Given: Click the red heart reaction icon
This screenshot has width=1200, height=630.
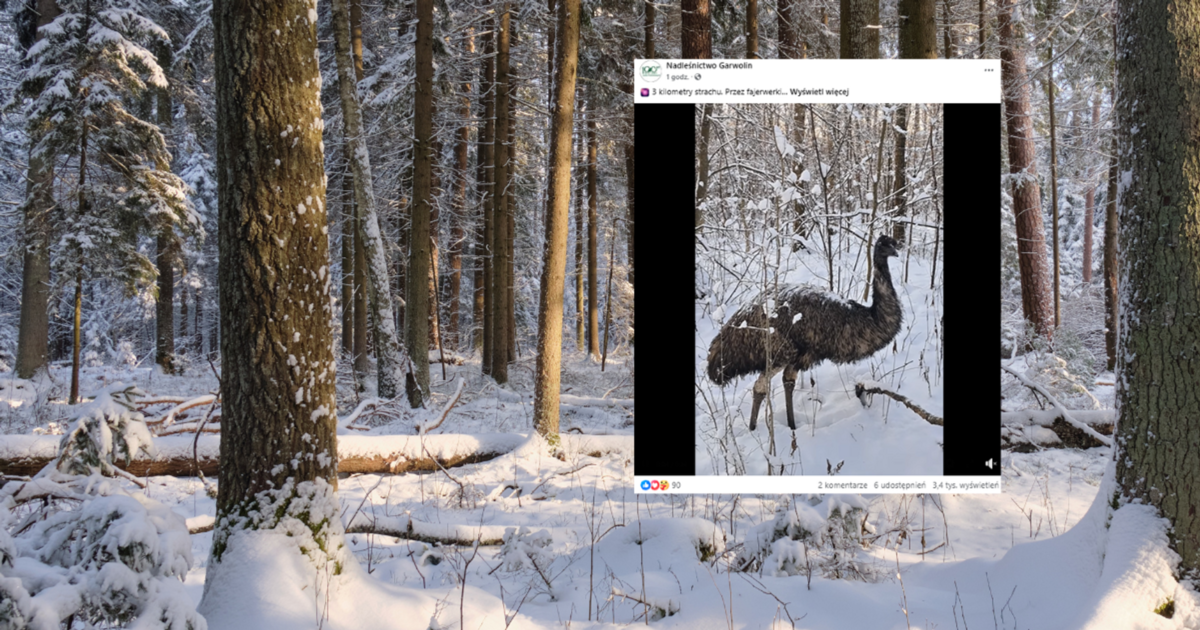Looking at the screenshot, I should [654, 485].
